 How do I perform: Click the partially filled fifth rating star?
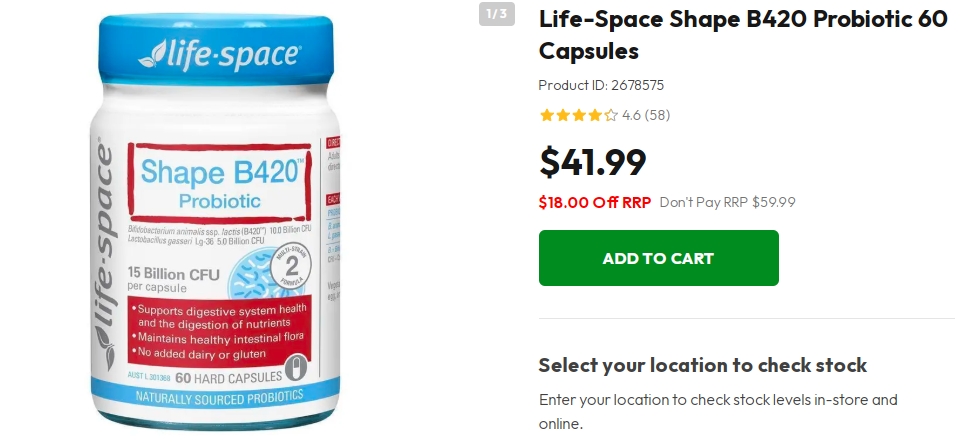pyautogui.click(x=610, y=115)
